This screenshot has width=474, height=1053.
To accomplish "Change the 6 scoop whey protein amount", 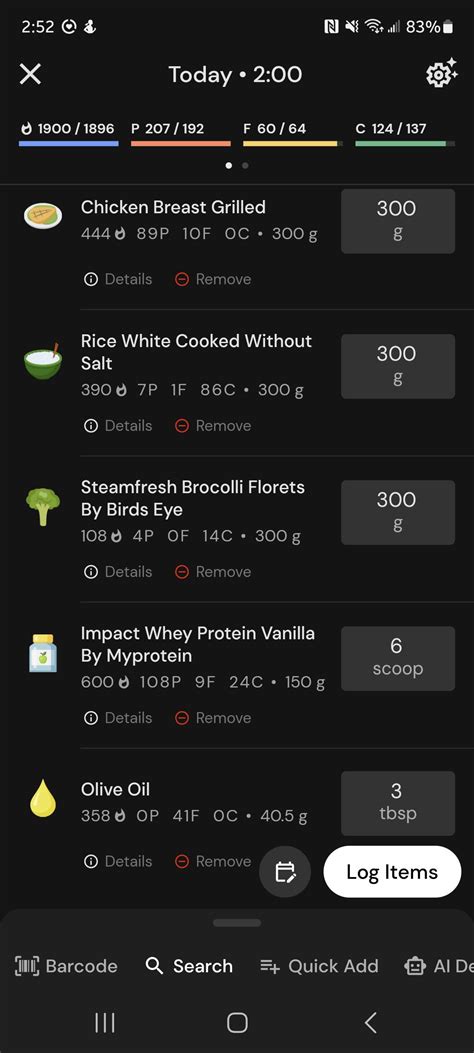I will (397, 659).
